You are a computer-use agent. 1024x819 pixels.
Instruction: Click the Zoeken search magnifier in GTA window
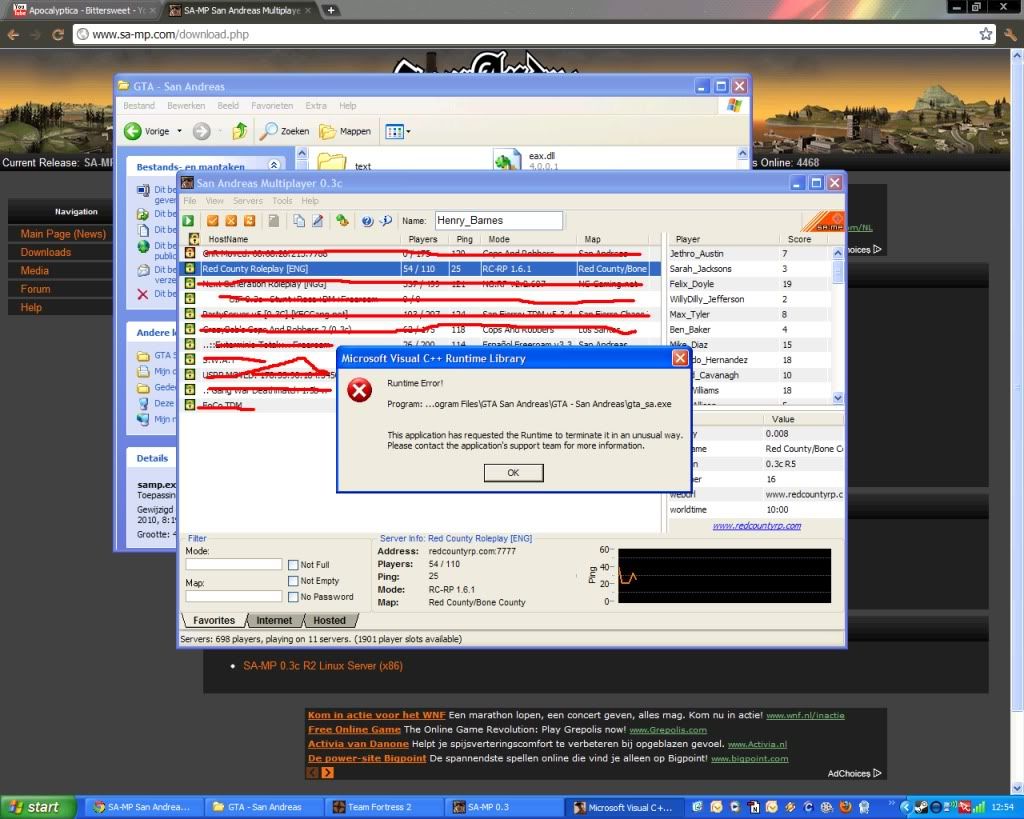coord(268,131)
